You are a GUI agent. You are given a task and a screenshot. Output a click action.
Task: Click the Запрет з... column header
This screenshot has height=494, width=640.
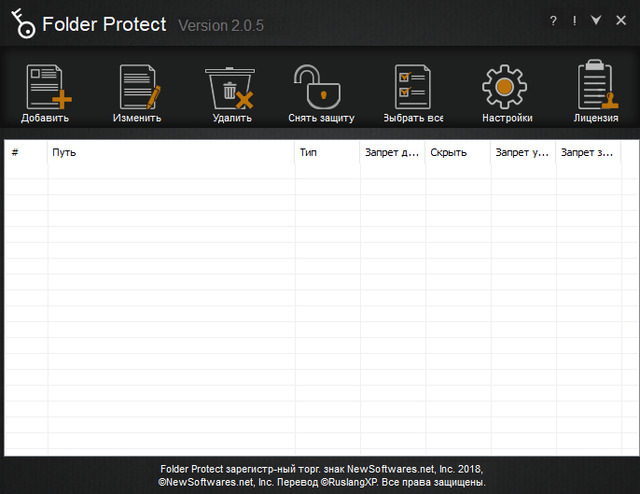(588, 153)
